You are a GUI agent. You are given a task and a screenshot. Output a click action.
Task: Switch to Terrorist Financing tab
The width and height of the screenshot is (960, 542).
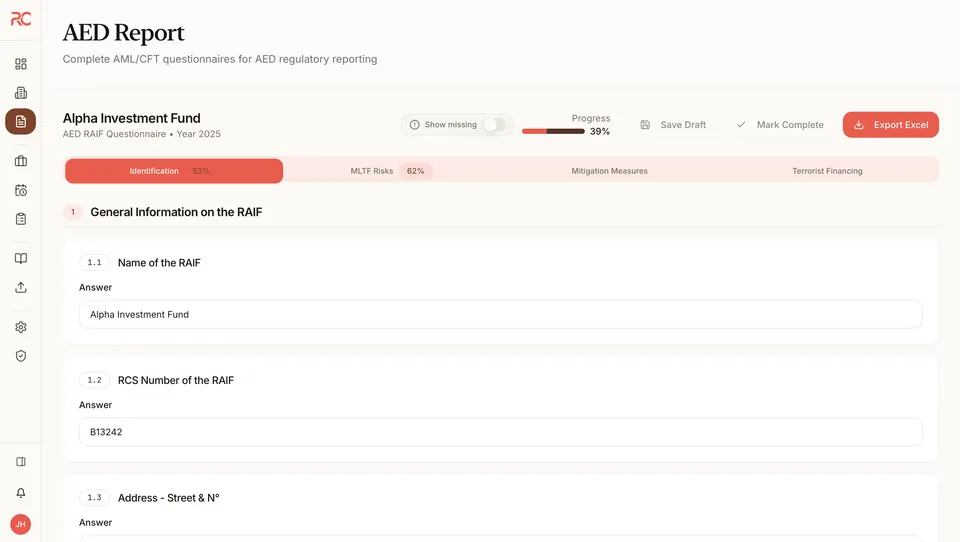[827, 171]
